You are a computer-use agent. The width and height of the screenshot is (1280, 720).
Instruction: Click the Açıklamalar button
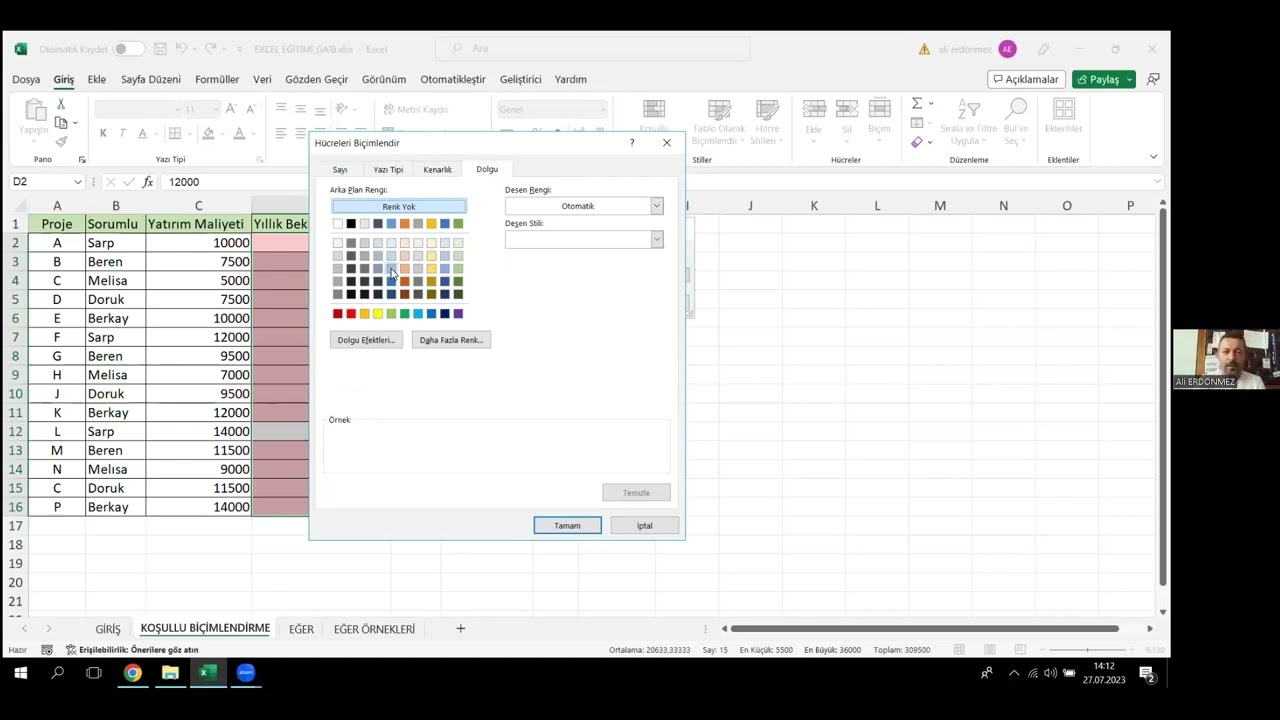[x=1026, y=79]
